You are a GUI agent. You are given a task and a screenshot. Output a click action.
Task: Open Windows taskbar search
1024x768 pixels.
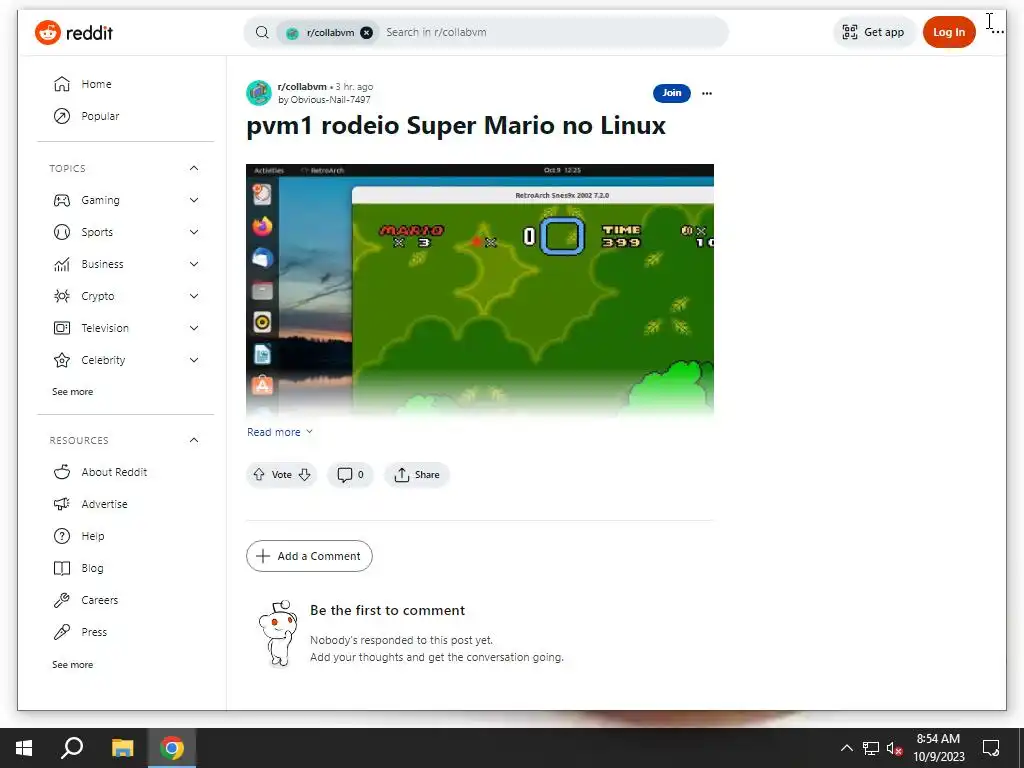coord(72,748)
